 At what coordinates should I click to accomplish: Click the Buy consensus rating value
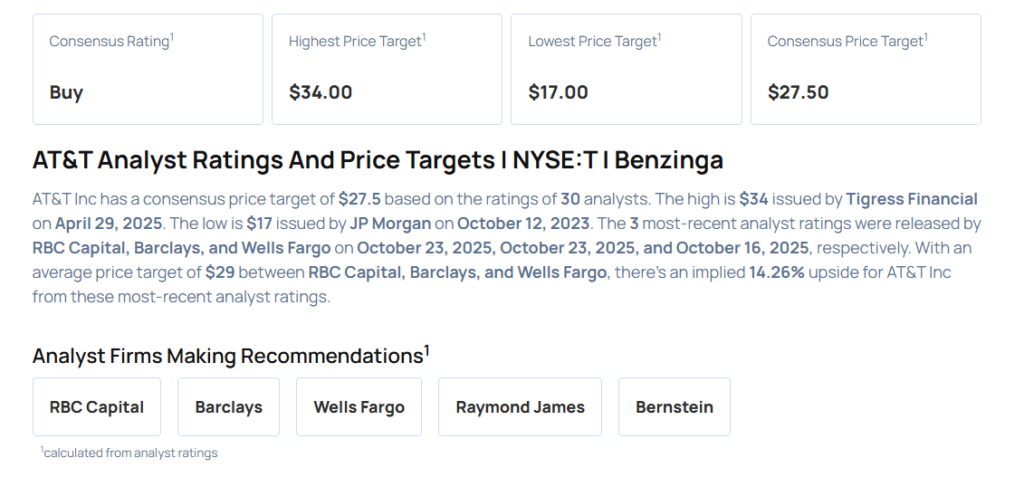click(x=66, y=92)
